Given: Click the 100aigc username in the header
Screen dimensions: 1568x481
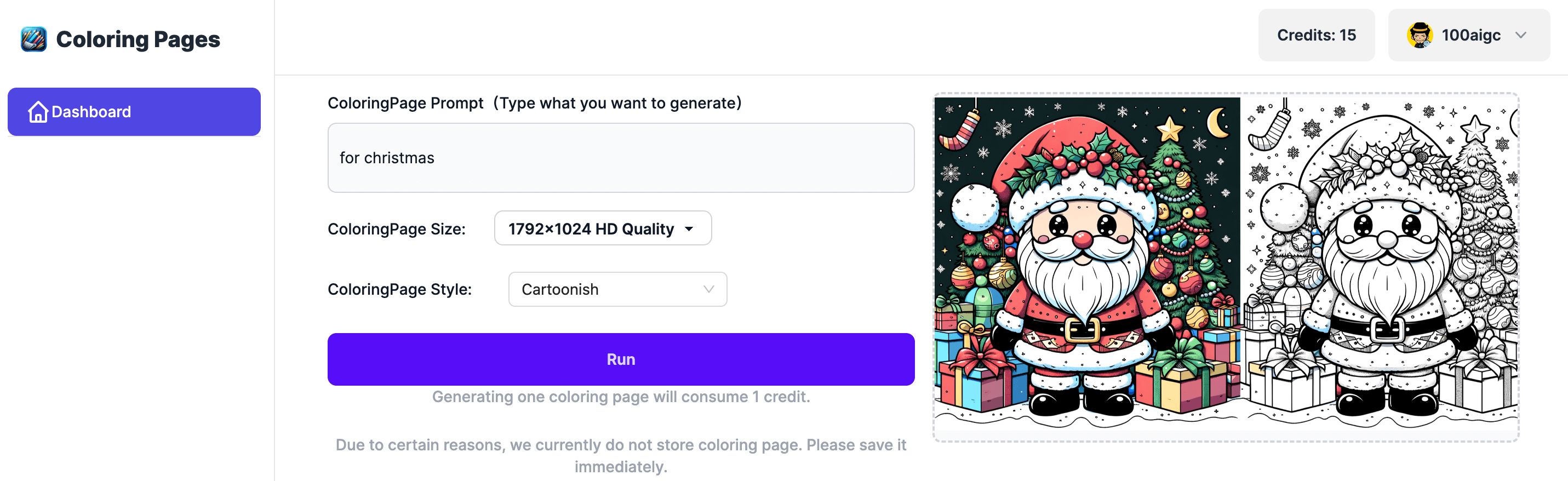Looking at the screenshot, I should point(1470,35).
